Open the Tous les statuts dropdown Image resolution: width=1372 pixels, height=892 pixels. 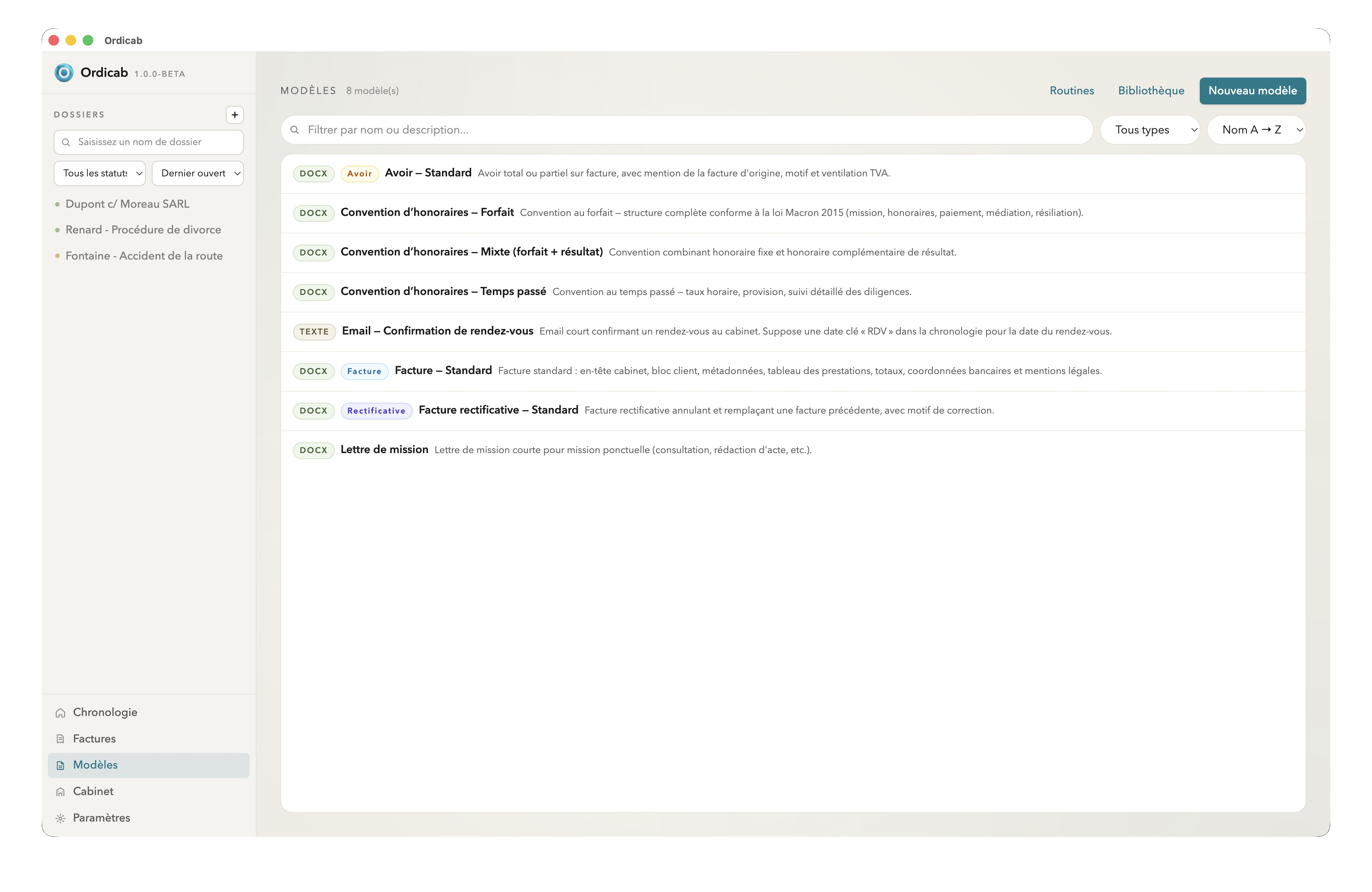click(100, 173)
